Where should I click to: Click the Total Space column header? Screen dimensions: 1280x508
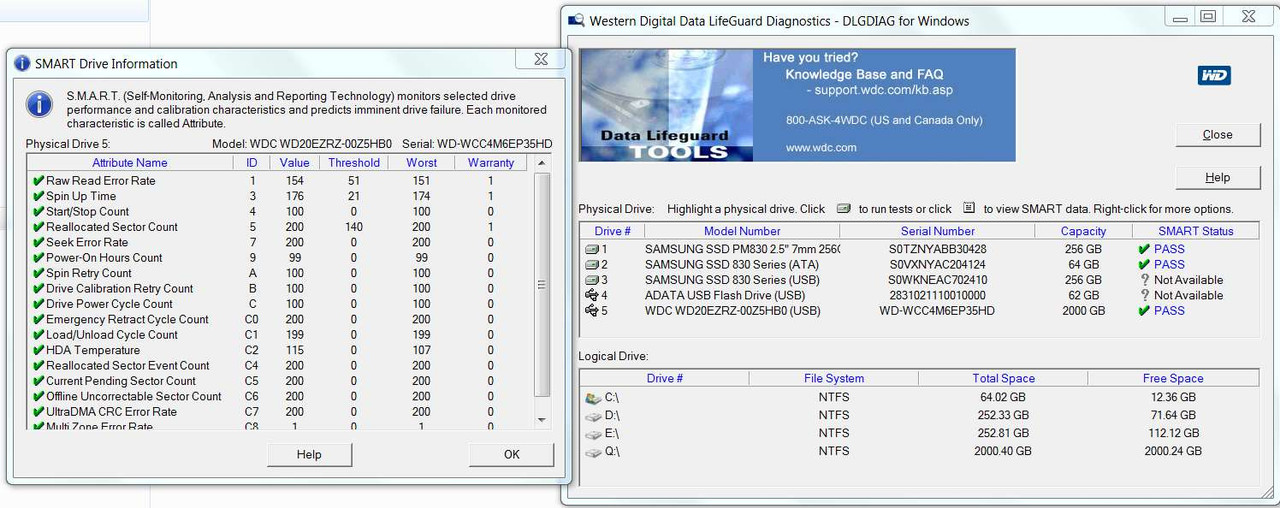(x=1003, y=379)
